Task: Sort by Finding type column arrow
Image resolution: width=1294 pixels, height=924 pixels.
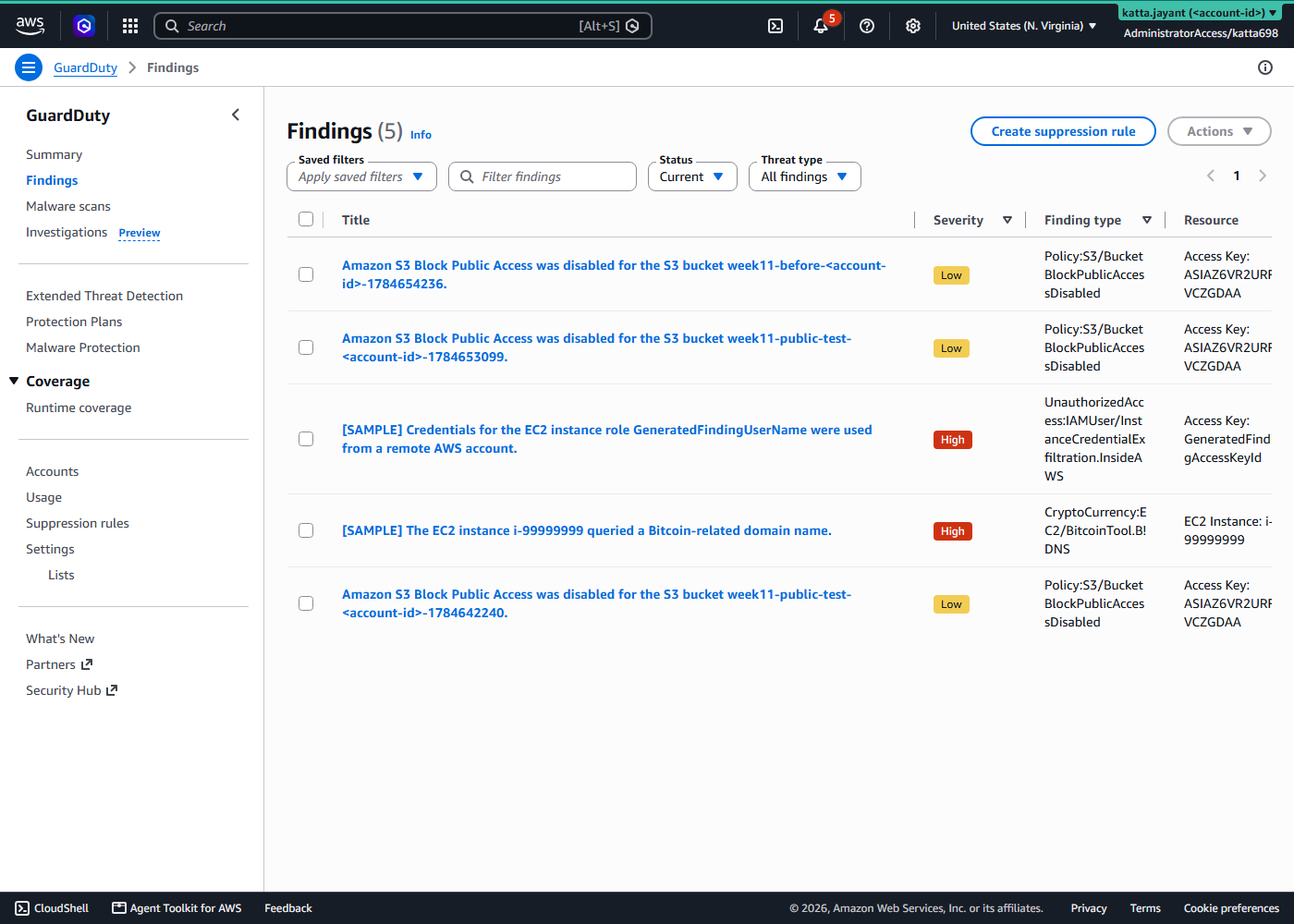Action: coord(1147,220)
